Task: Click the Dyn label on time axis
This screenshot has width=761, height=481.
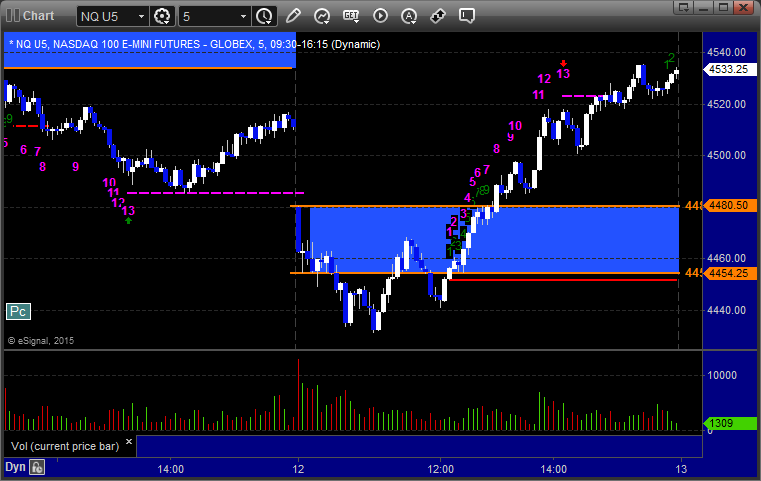Action: click(15, 467)
